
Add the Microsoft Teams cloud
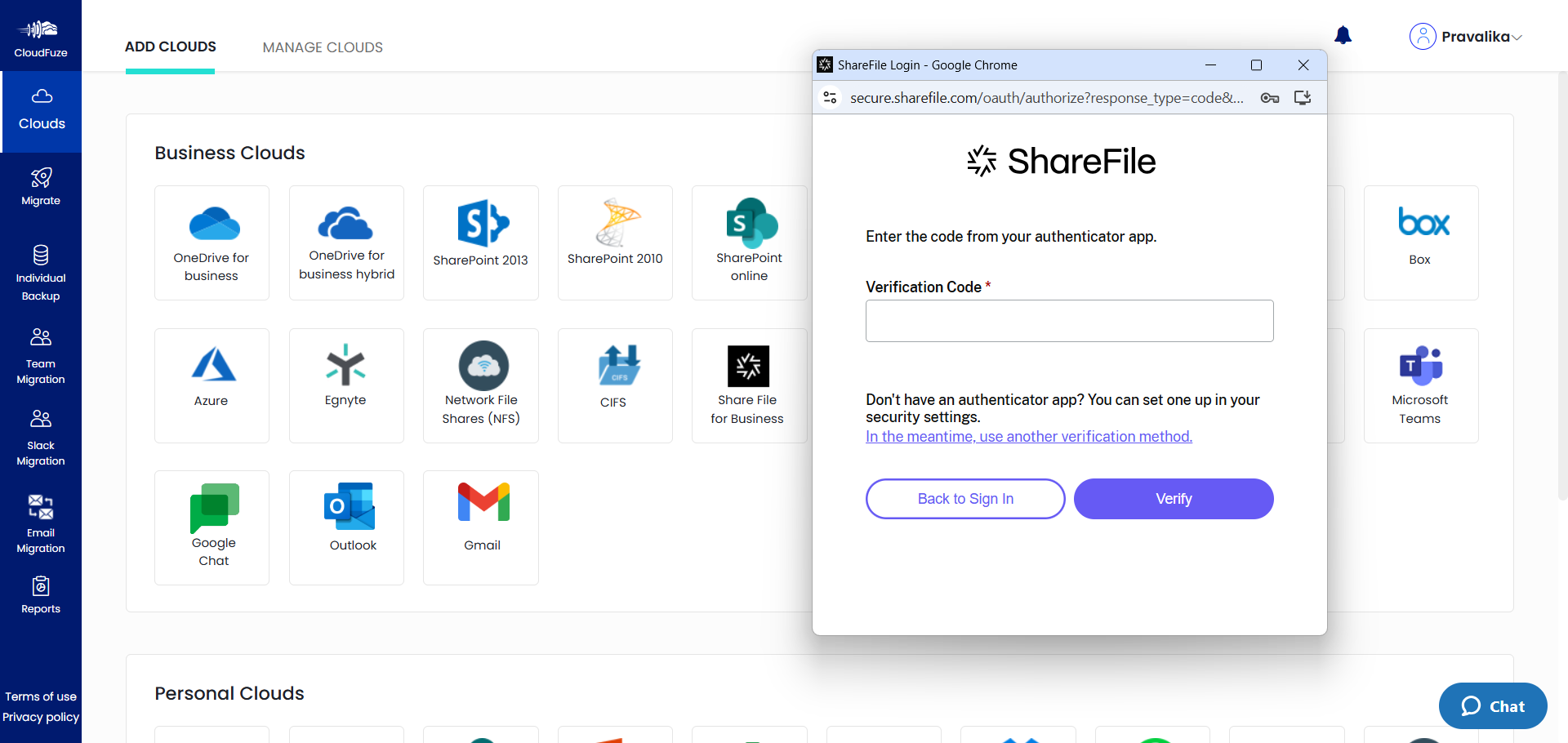coord(1421,385)
